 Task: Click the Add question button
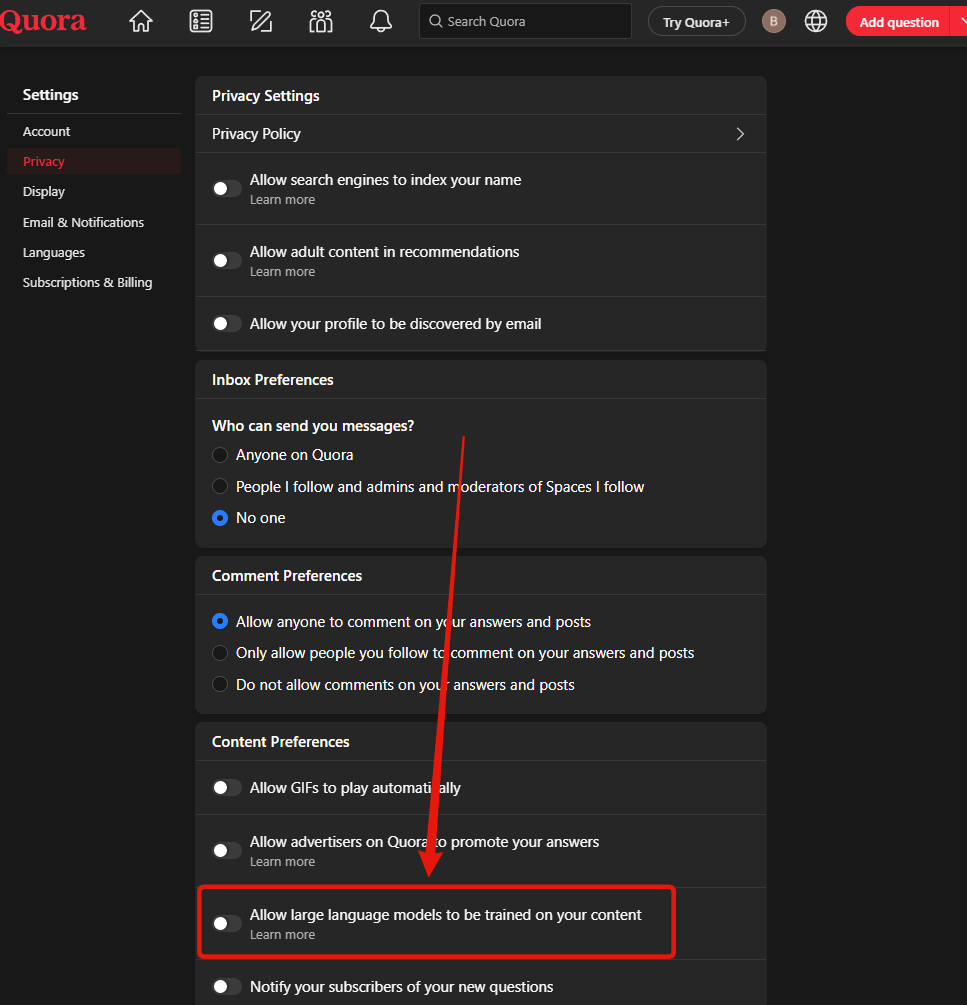click(x=898, y=22)
